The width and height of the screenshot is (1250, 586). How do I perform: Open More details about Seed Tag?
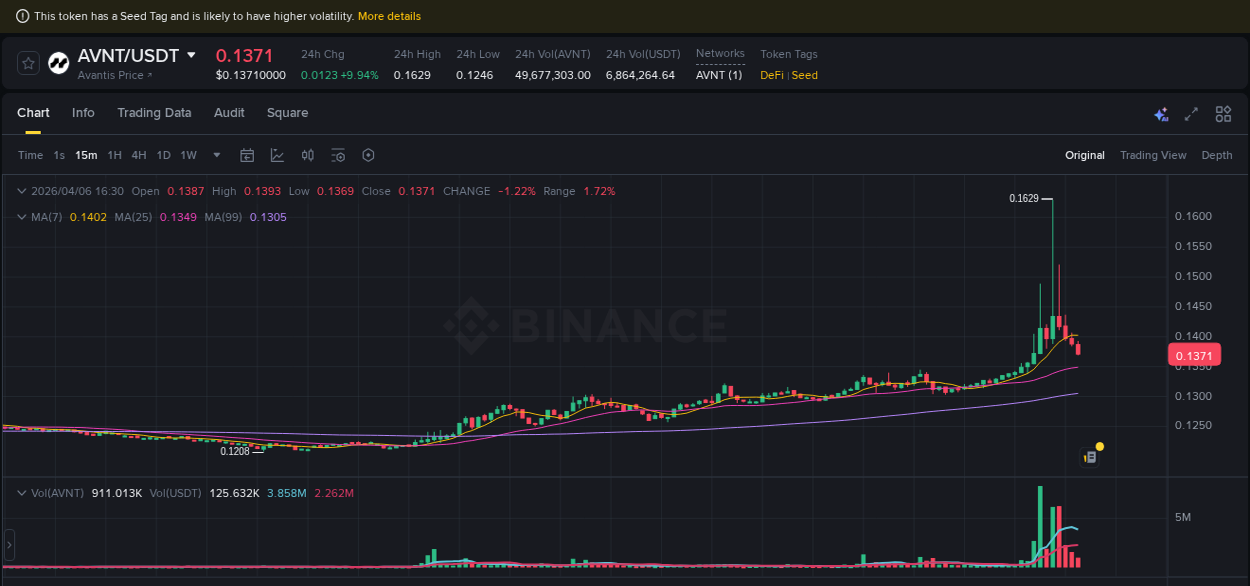(x=389, y=16)
